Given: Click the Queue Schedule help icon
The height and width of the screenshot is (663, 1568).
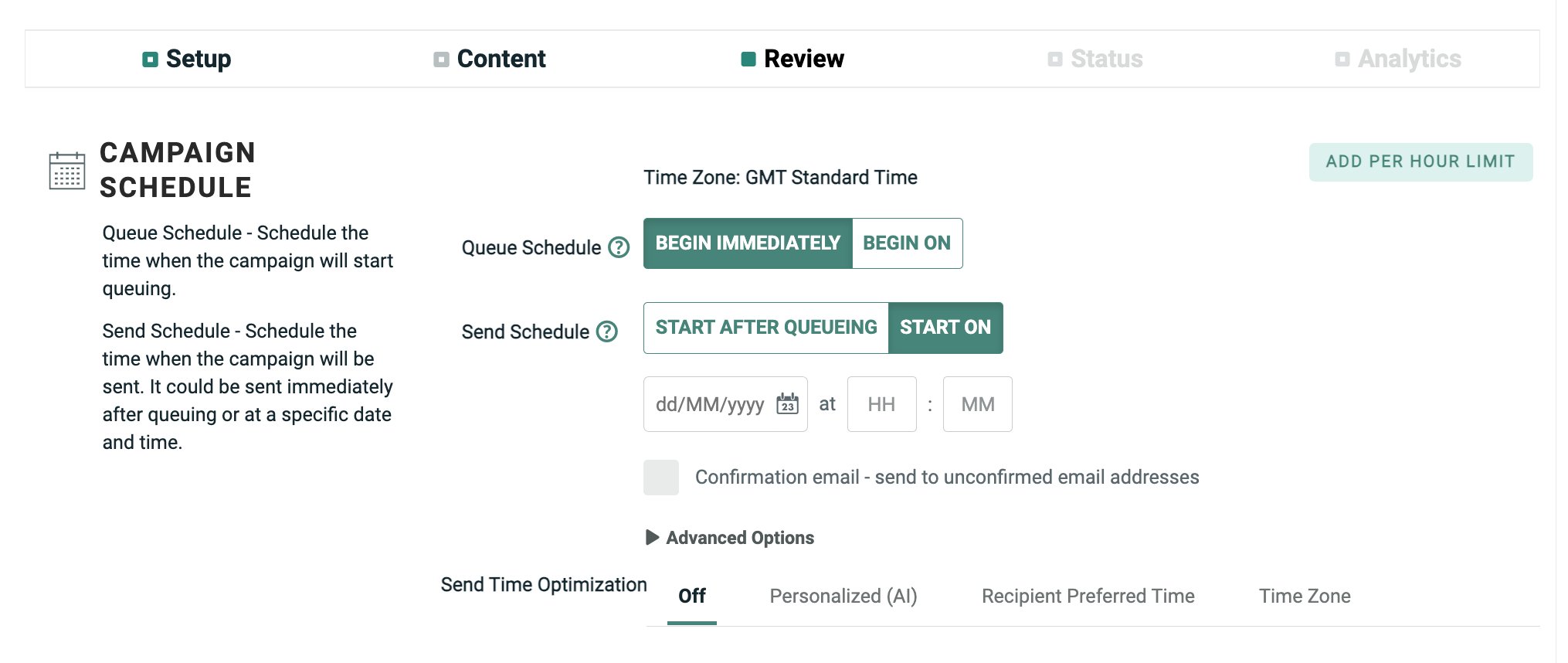Looking at the screenshot, I should 619,247.
